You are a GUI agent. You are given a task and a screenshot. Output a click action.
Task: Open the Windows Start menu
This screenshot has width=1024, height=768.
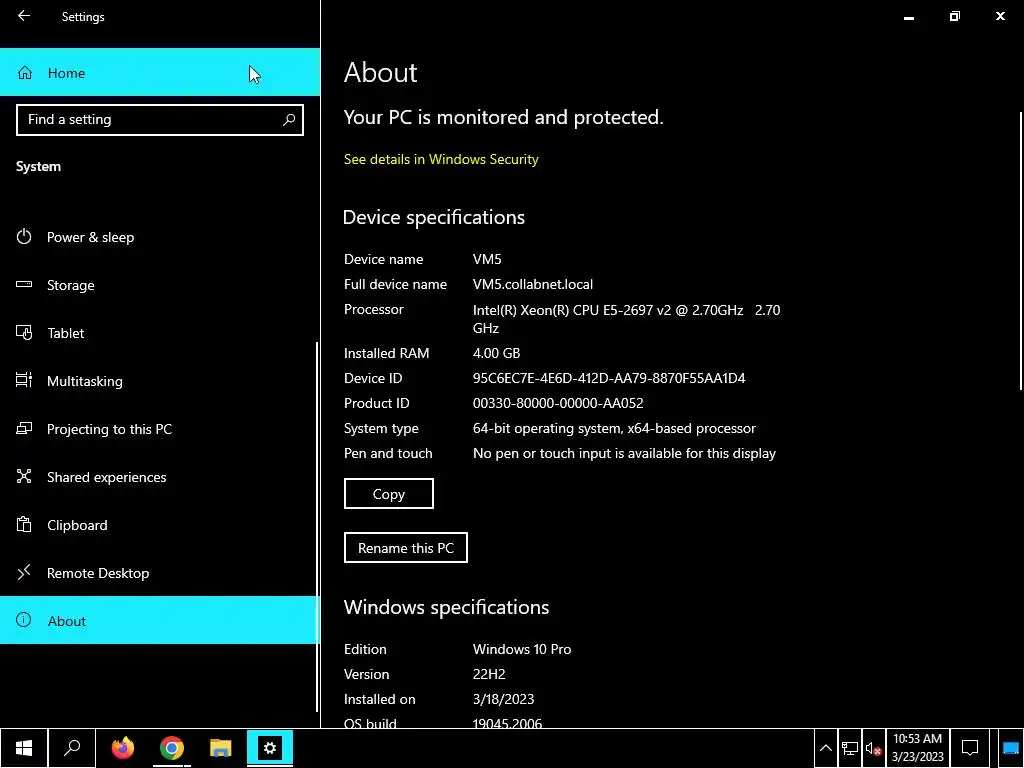[24, 748]
